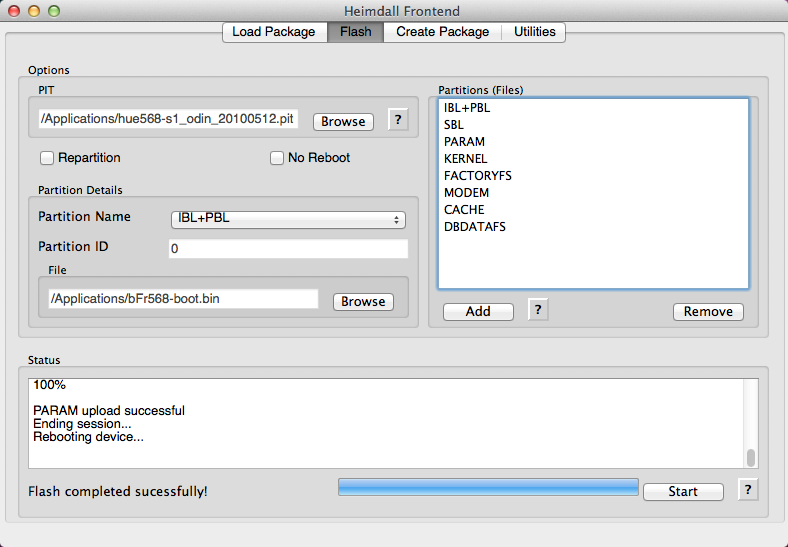Click the Start flash button

[x=683, y=492]
